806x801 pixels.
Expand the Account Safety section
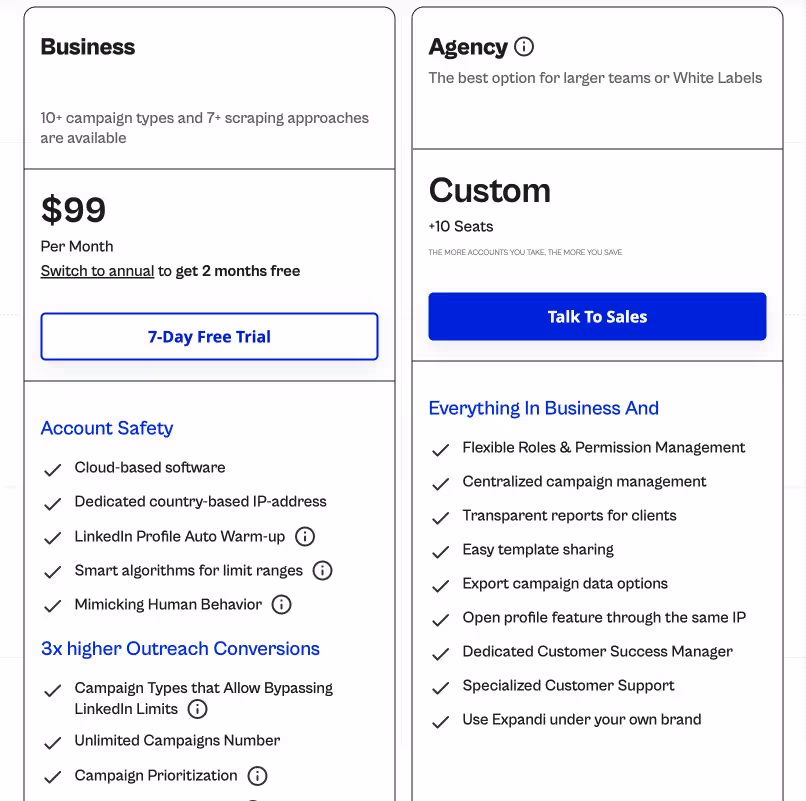[106, 428]
